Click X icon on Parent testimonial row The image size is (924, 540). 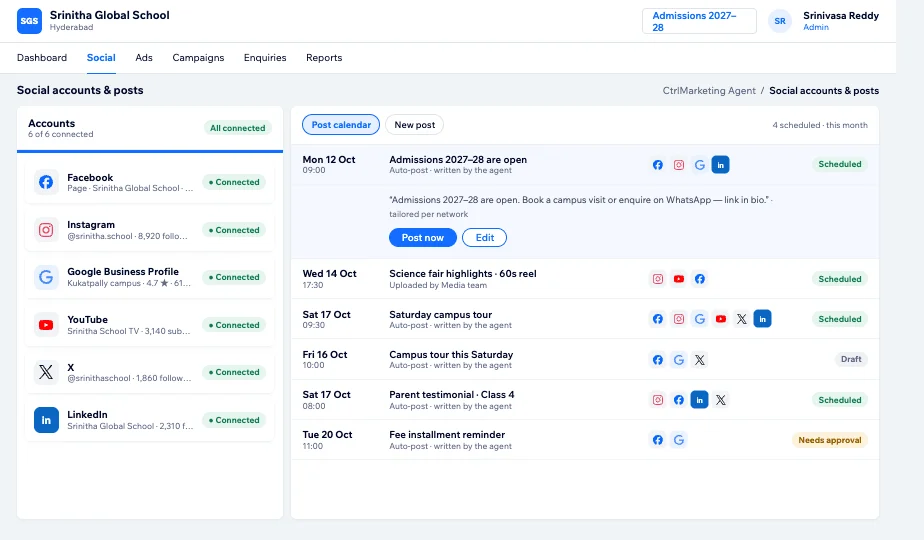click(x=721, y=400)
